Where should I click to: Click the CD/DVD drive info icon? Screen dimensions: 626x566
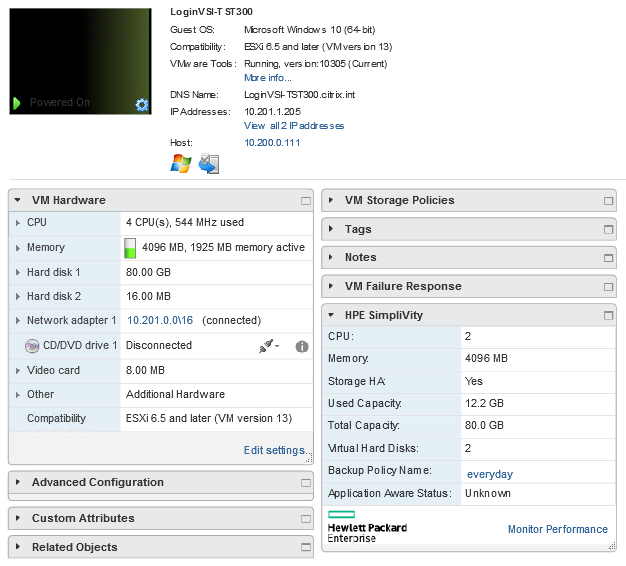click(301, 346)
